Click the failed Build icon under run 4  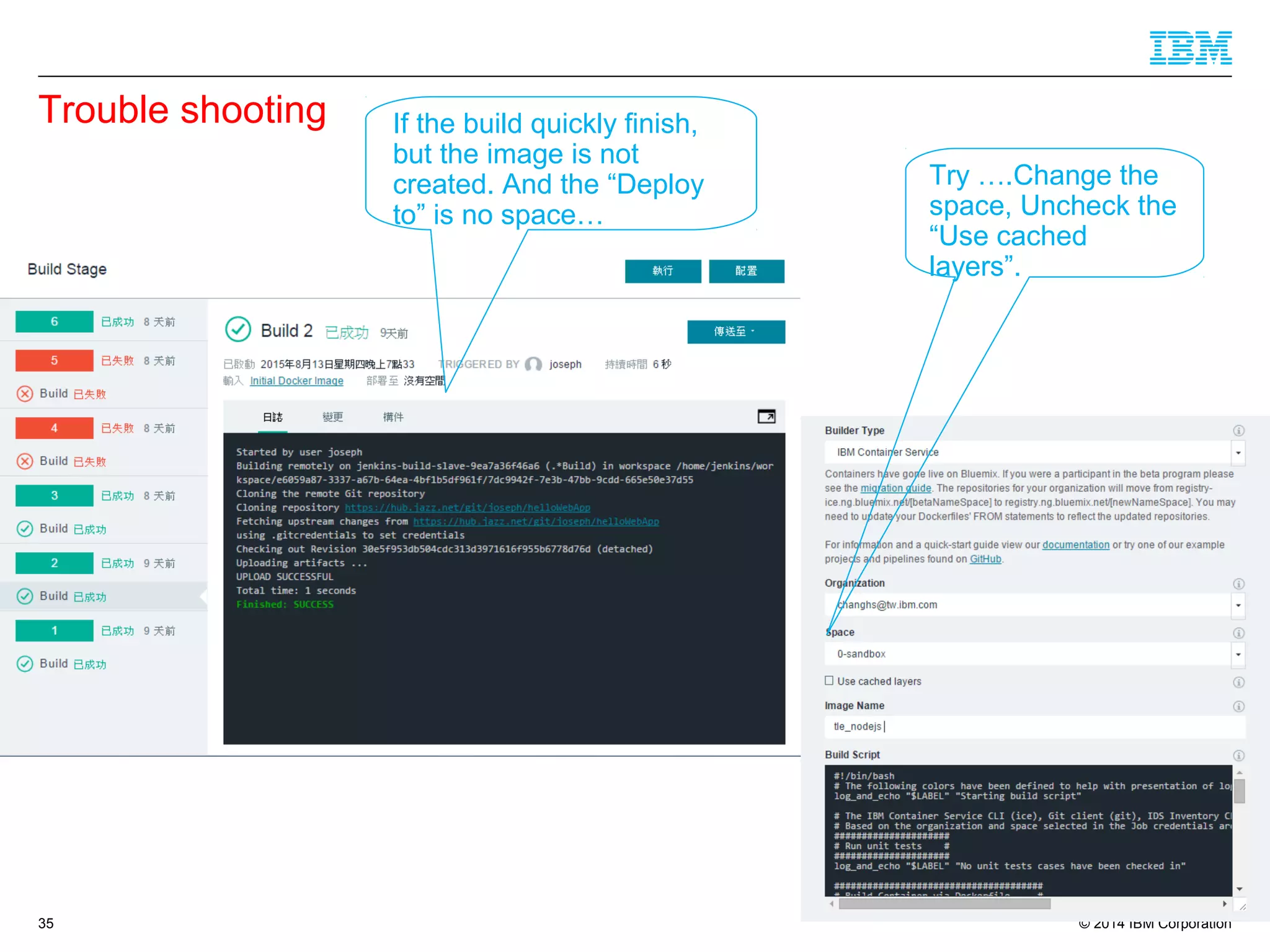25,461
